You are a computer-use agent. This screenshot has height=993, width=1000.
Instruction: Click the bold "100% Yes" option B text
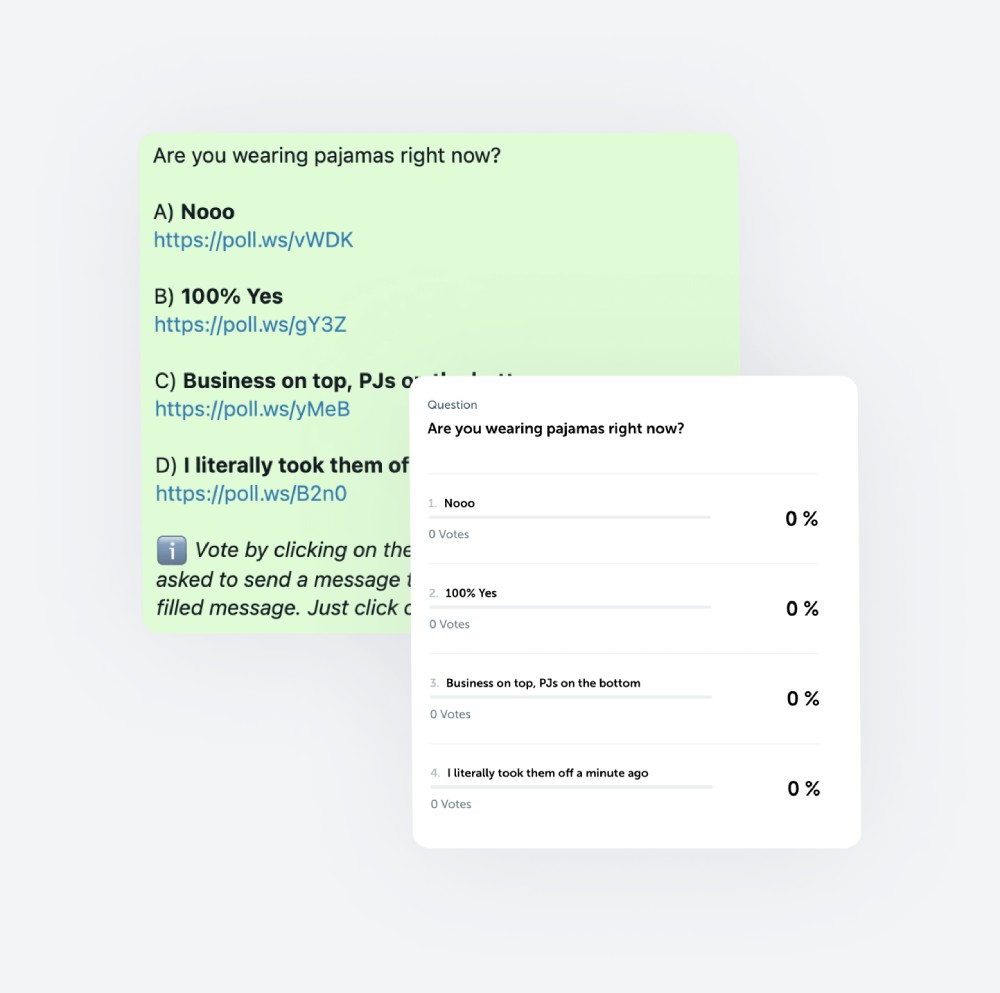[x=232, y=296]
